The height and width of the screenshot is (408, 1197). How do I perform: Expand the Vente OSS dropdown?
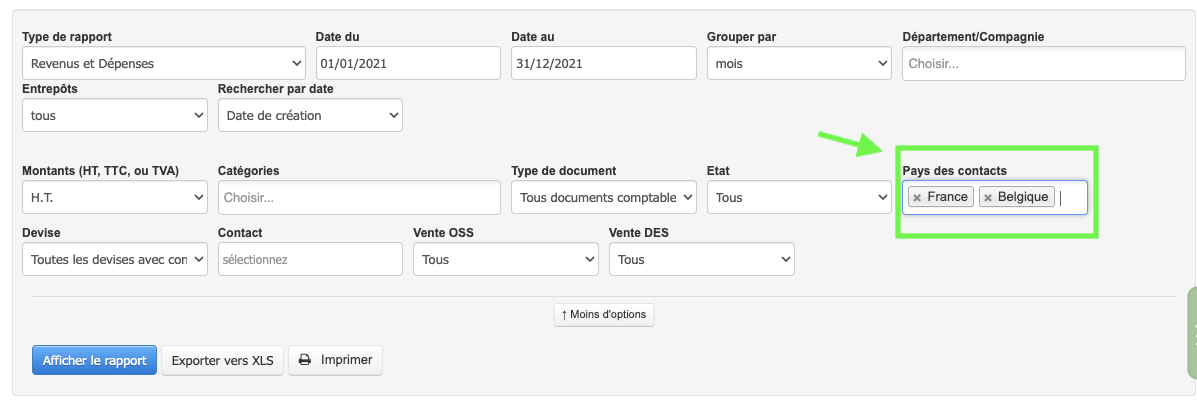(x=505, y=260)
